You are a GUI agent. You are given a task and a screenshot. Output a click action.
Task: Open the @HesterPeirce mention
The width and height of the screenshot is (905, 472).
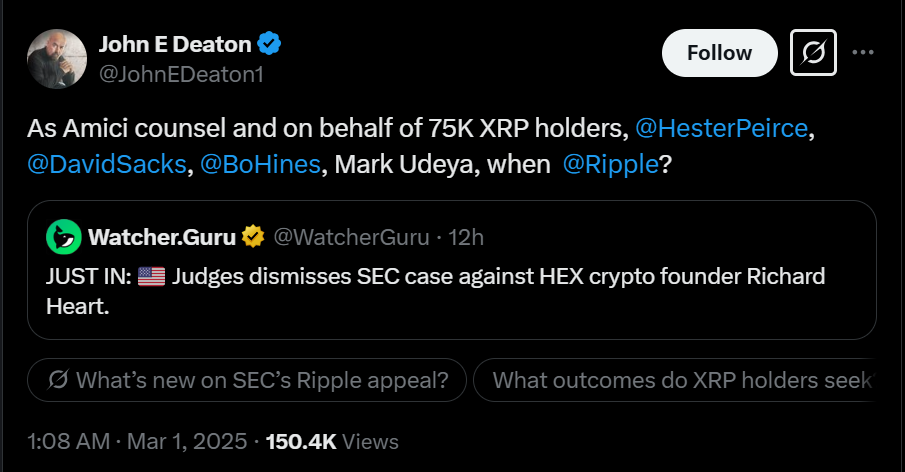(x=721, y=128)
